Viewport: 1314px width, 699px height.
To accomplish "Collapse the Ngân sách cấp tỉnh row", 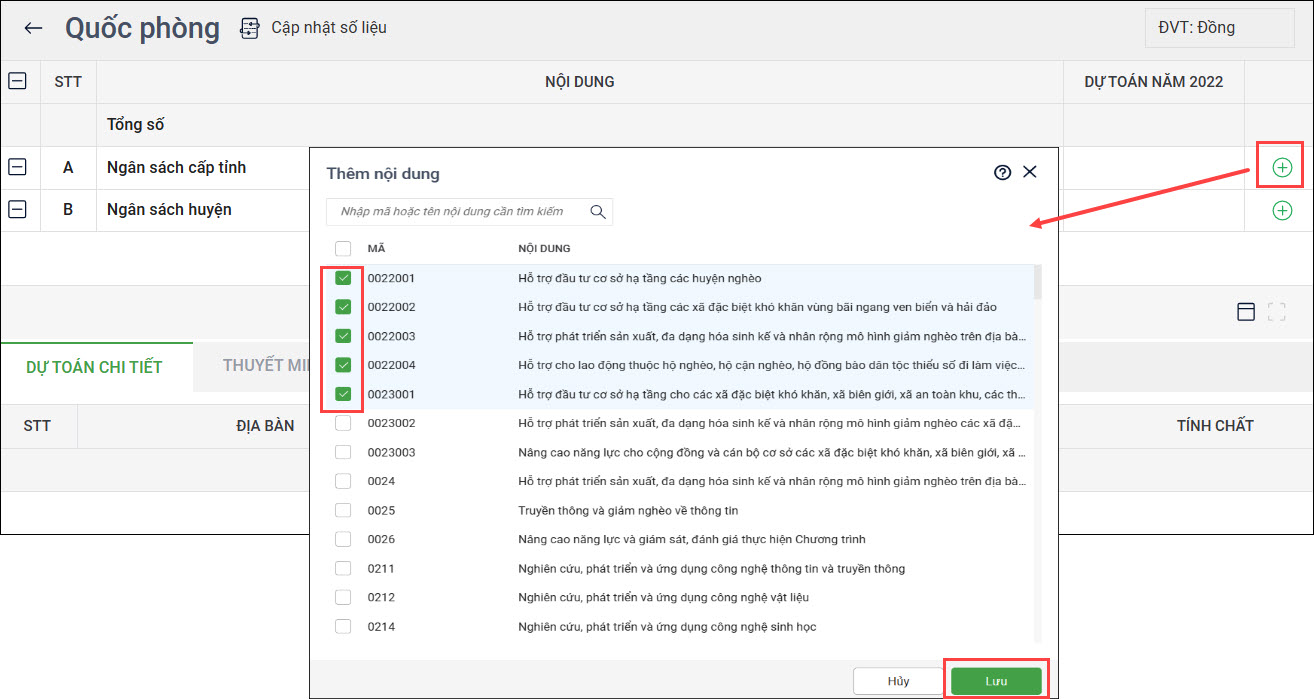I will (x=17, y=167).
